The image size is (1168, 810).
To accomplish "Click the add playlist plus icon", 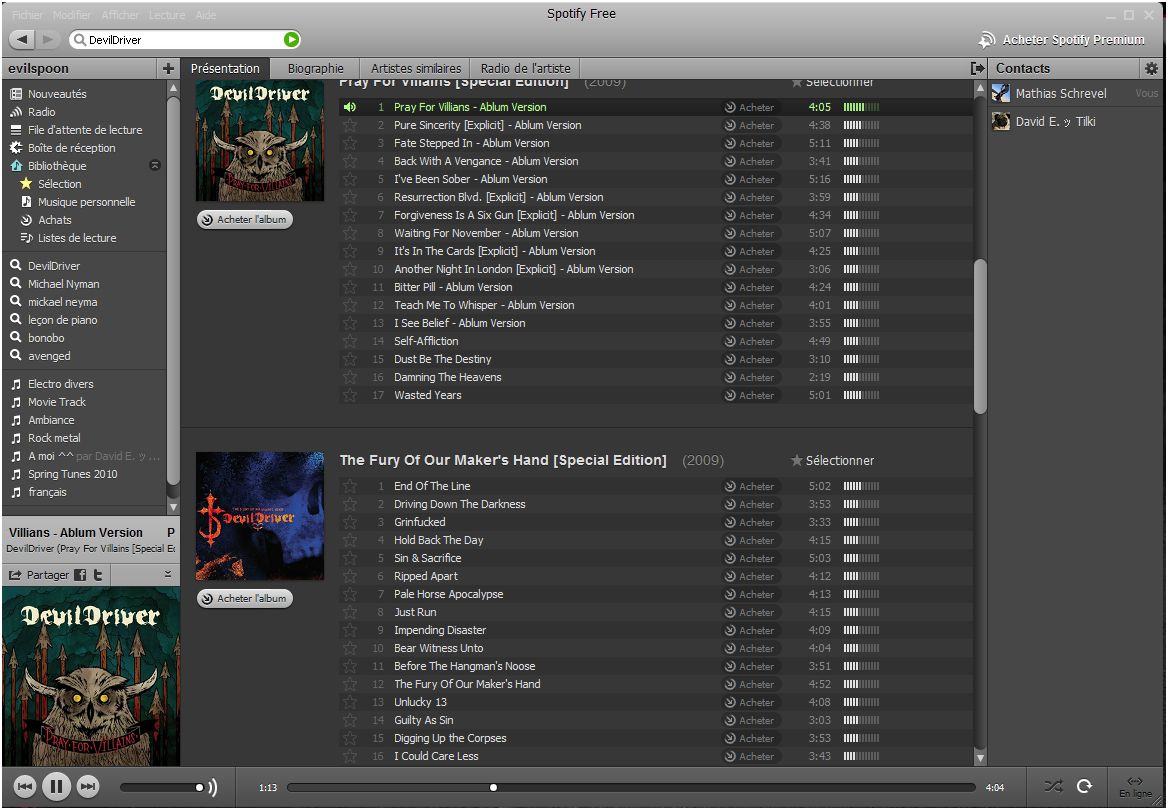I will coord(167,69).
